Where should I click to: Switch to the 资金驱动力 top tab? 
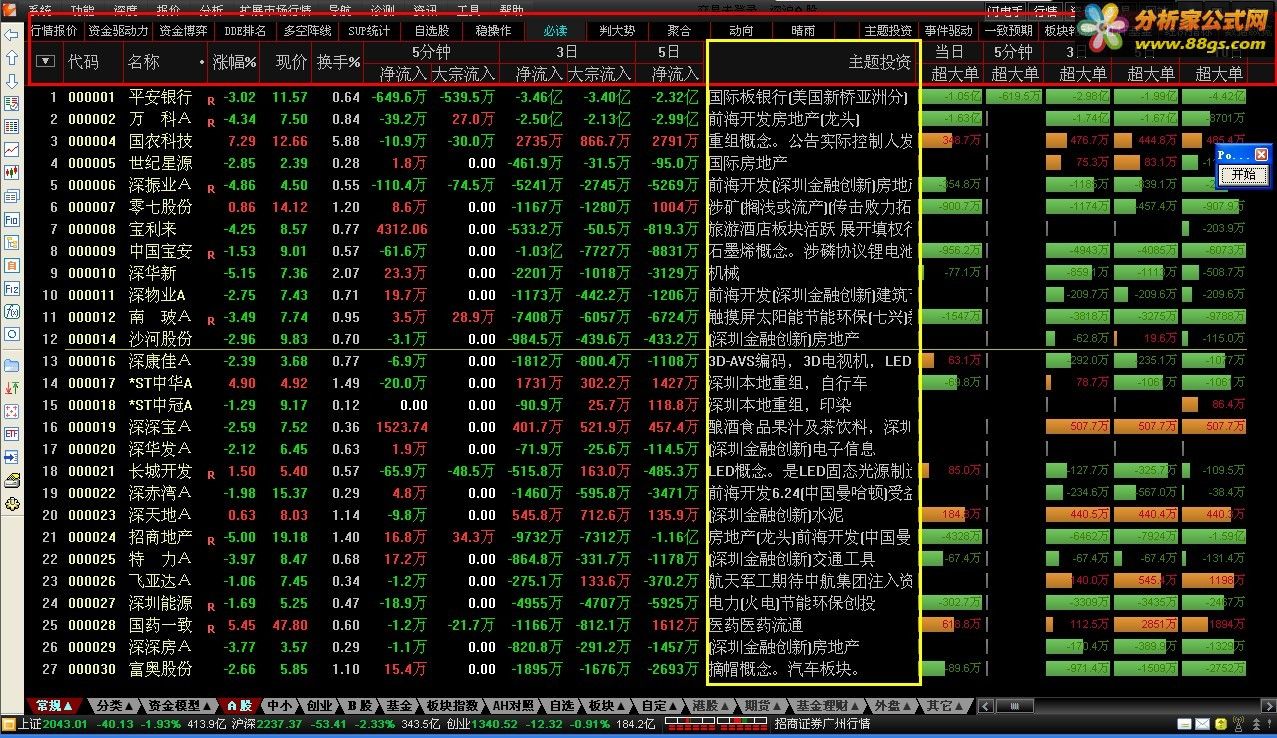click(x=118, y=31)
